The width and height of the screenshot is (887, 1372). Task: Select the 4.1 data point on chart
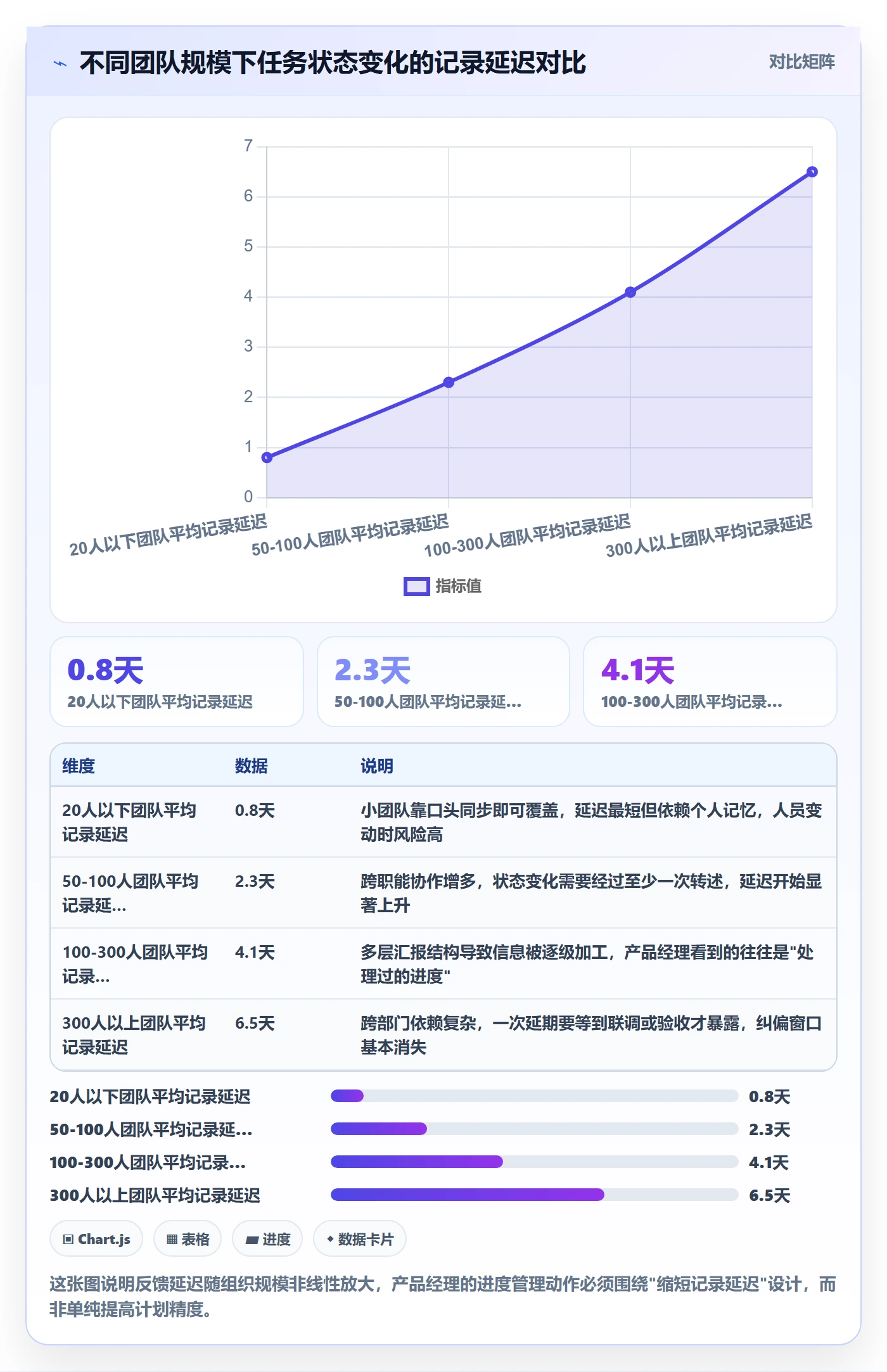tap(630, 292)
